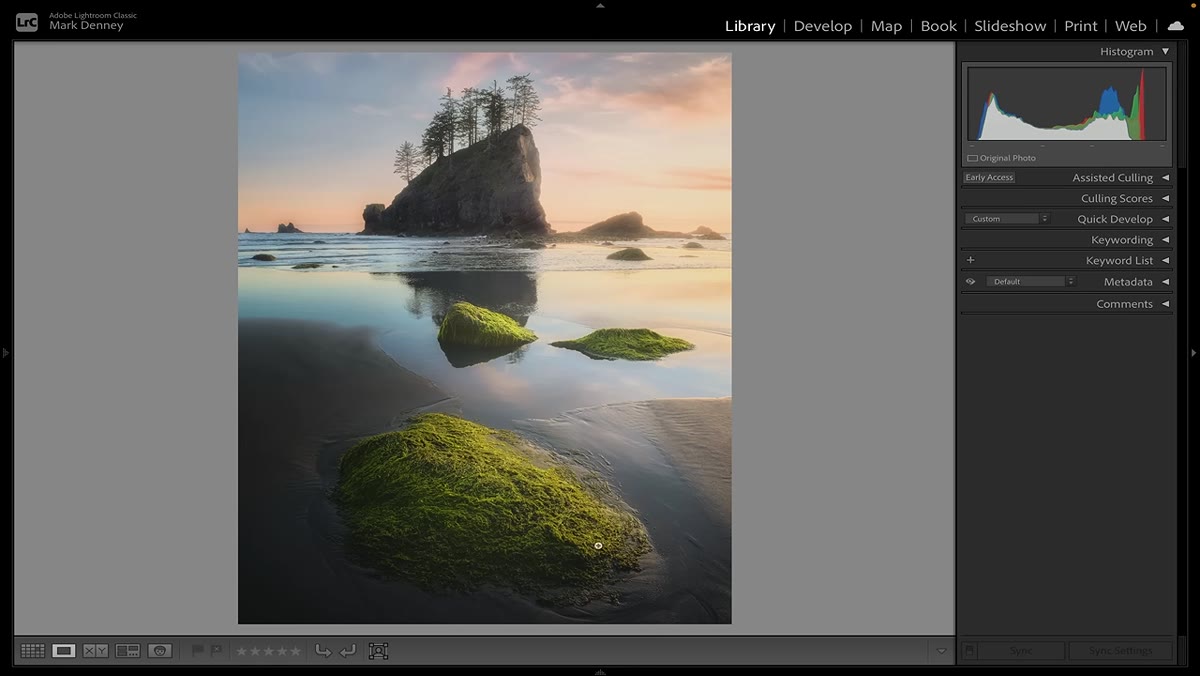Open the Custom preset dropdown in Quick Develop
1200x676 pixels.
[1008, 219]
